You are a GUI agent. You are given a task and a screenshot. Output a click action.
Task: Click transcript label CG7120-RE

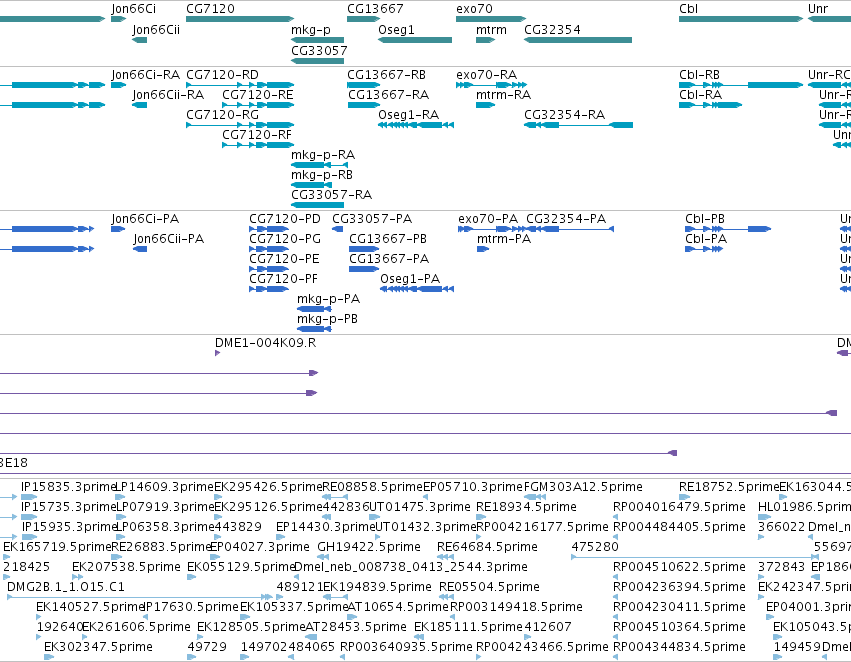pos(258,94)
